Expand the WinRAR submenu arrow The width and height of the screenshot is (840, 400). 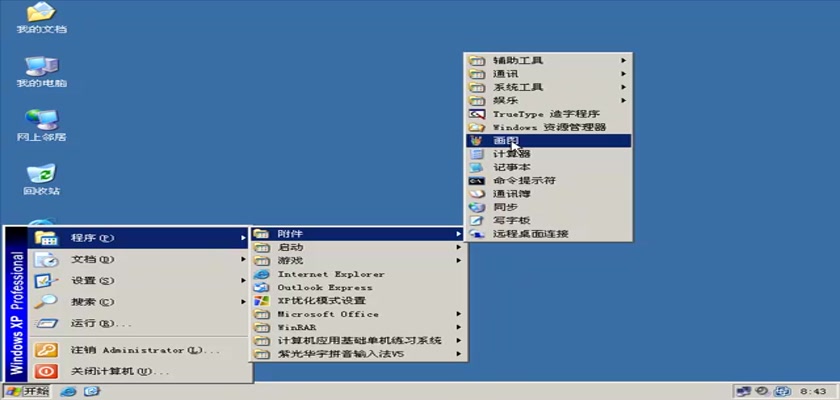coord(459,327)
